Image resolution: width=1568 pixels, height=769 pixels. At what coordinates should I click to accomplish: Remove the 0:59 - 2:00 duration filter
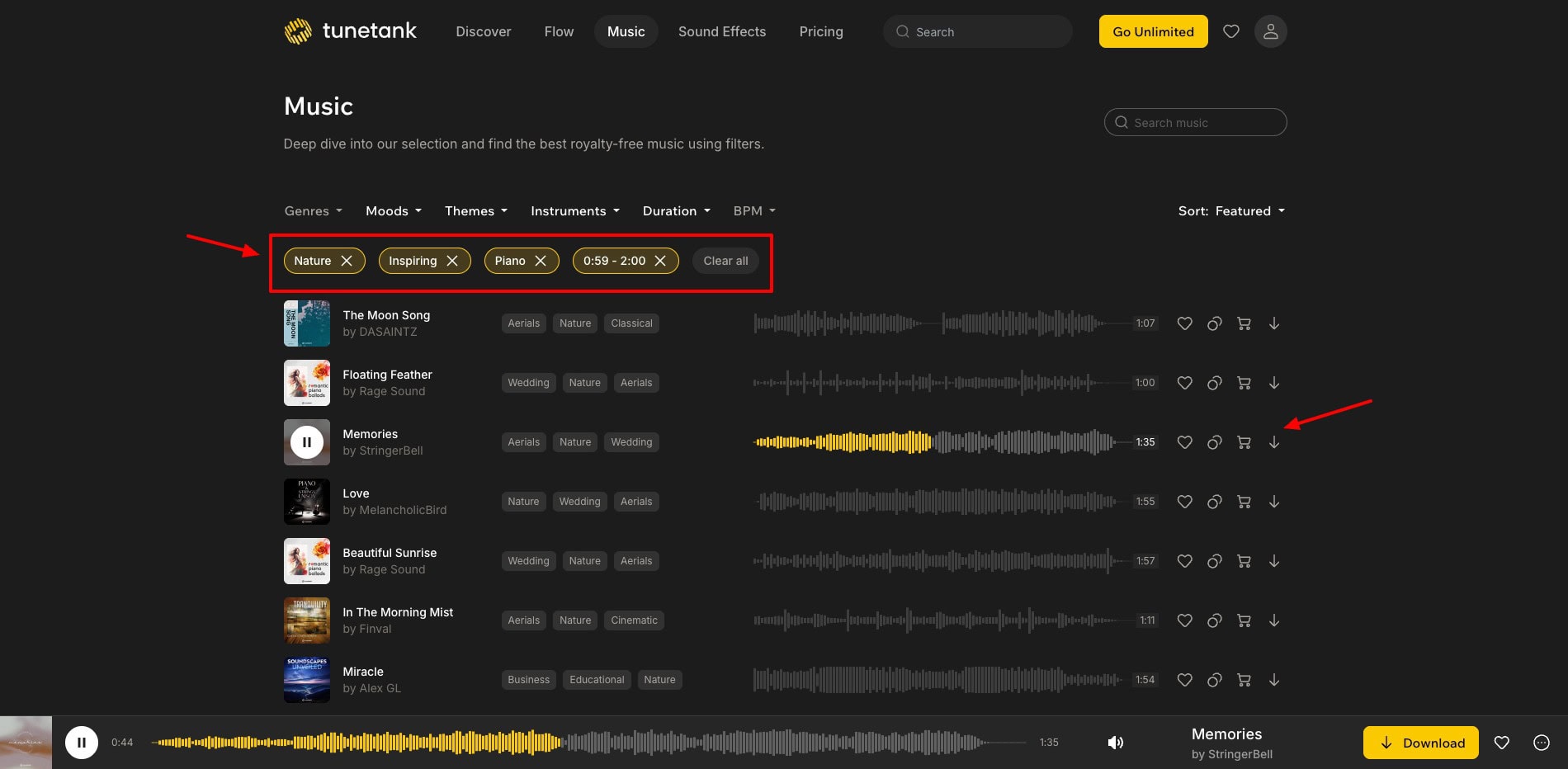coord(660,261)
